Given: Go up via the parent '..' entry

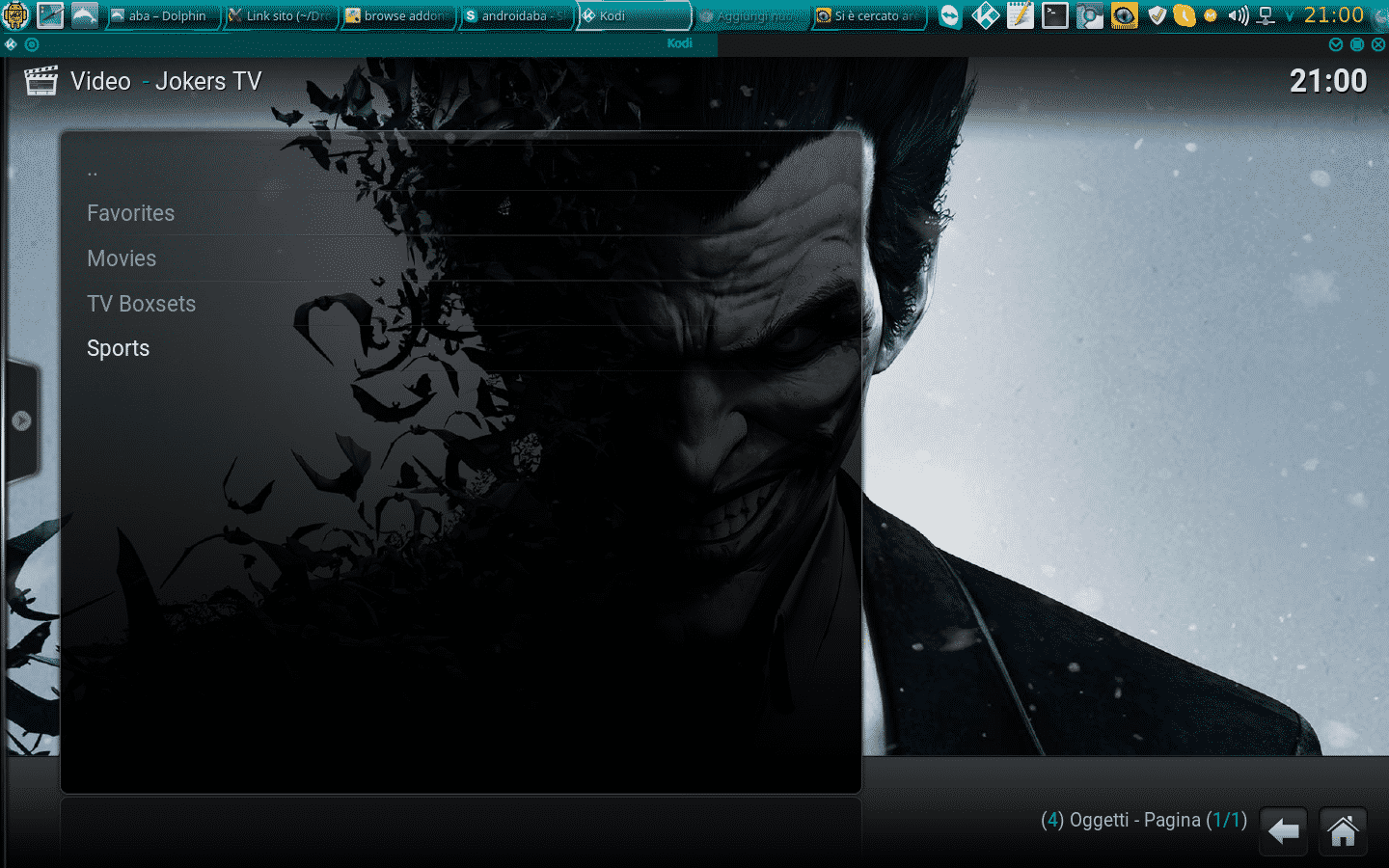Looking at the screenshot, I should (93, 172).
